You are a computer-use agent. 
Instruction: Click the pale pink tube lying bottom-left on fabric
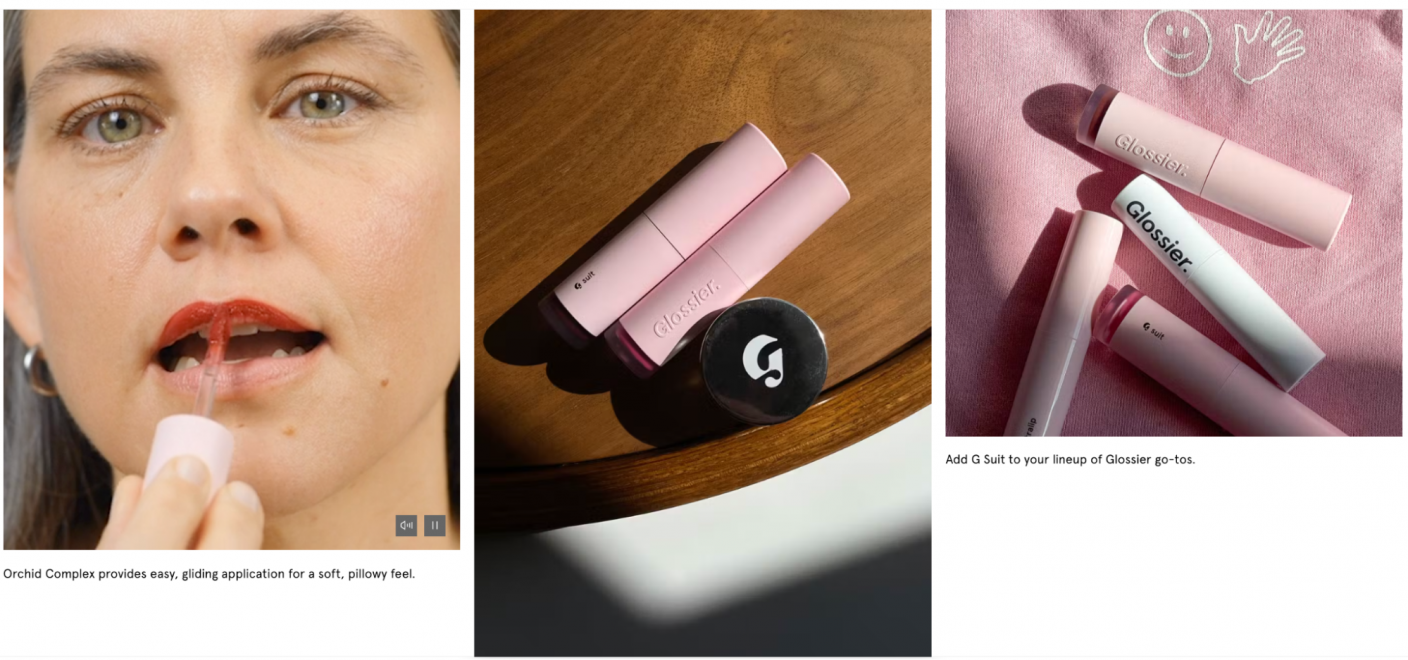click(x=1064, y=324)
